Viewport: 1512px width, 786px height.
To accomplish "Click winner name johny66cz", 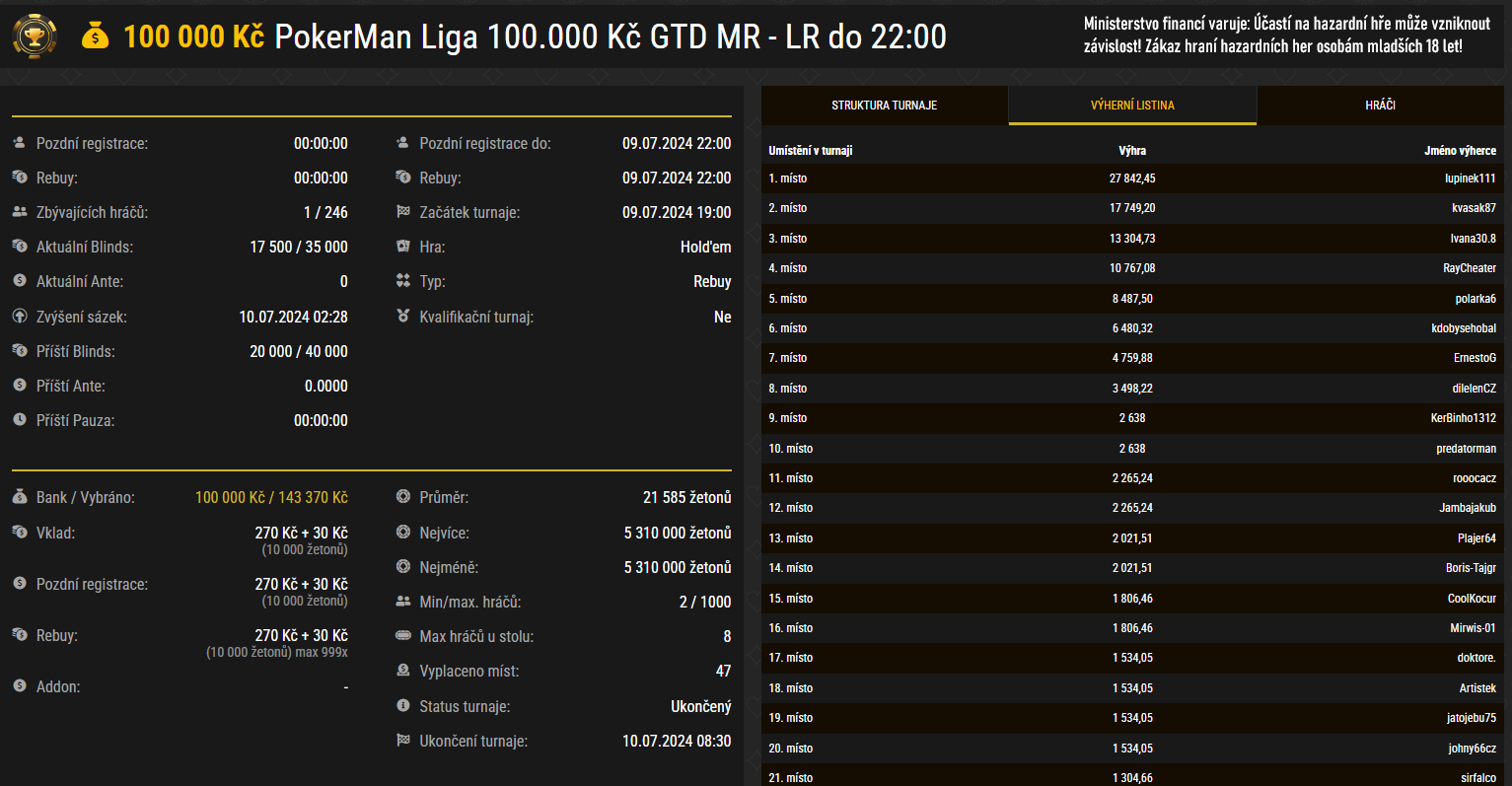I will [x=1472, y=749].
